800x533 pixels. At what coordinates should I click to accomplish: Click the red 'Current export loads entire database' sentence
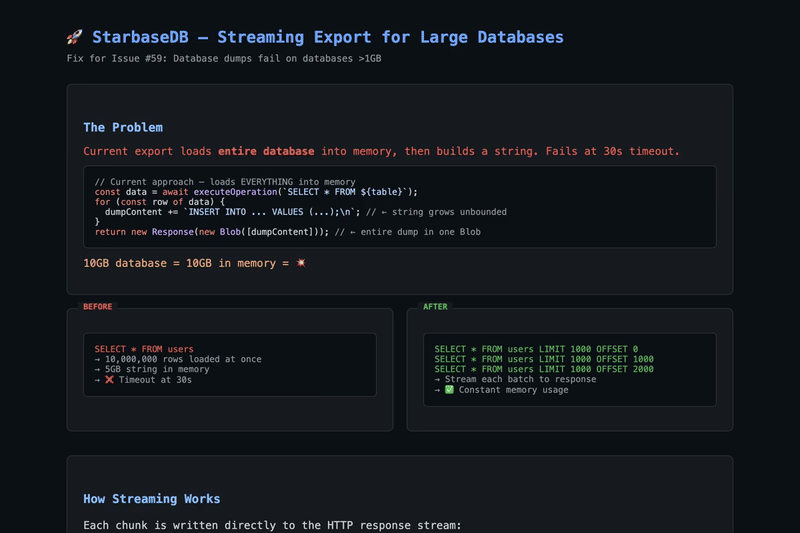click(x=381, y=151)
